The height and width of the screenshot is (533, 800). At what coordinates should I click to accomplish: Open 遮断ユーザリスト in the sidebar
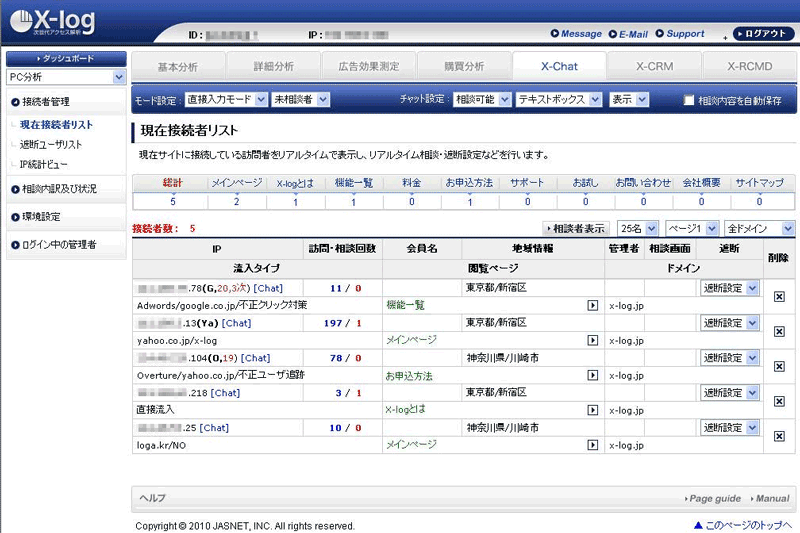pyautogui.click(x=51, y=144)
